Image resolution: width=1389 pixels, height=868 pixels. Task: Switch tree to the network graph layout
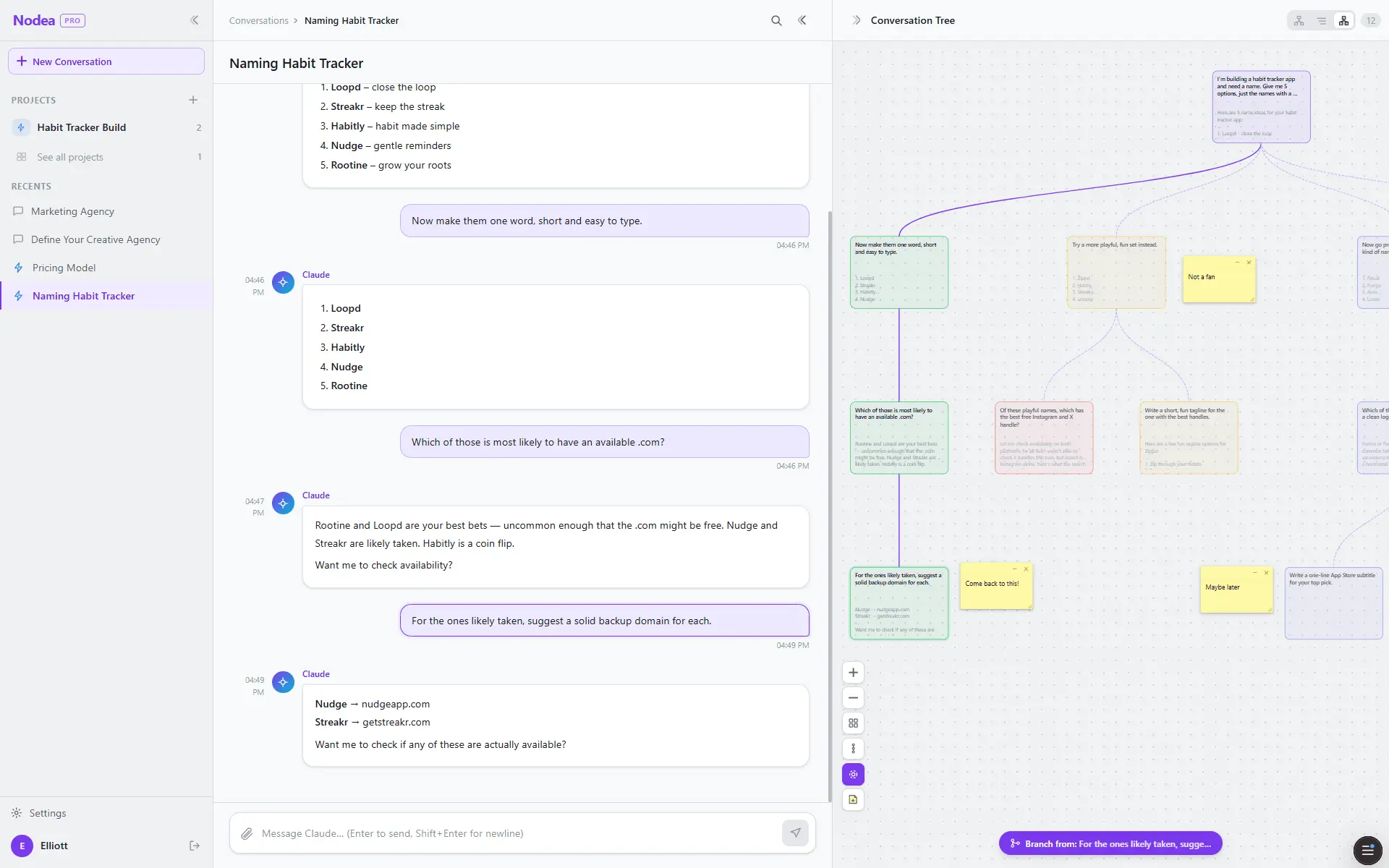coord(1299,21)
